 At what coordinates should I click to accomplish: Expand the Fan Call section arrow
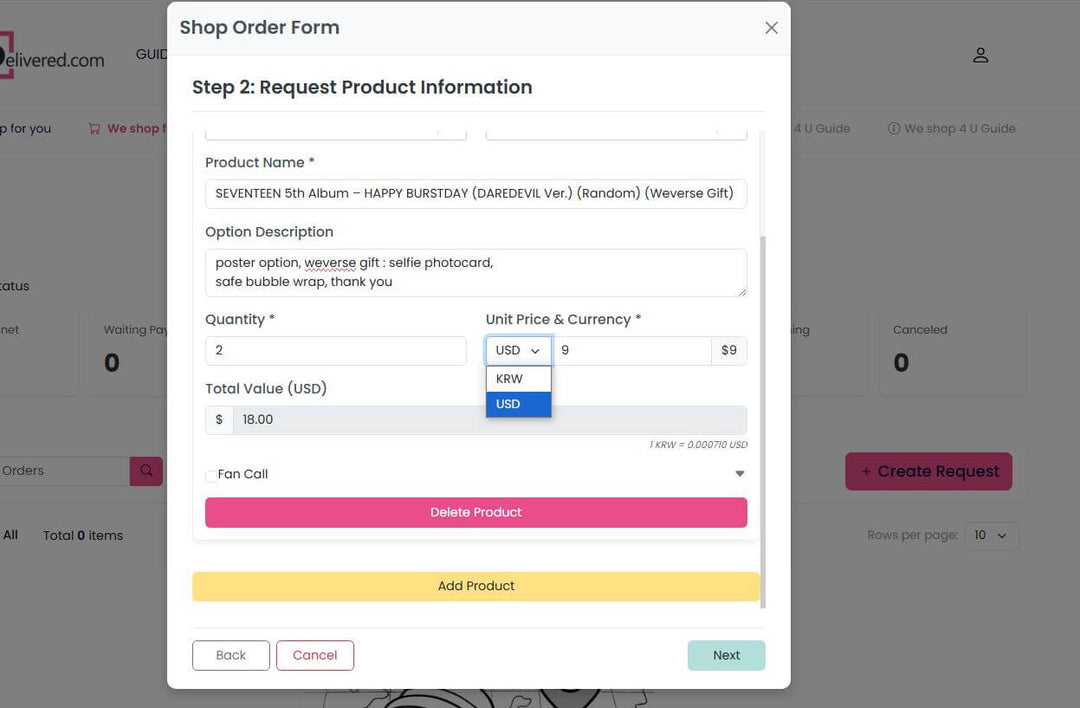click(740, 474)
